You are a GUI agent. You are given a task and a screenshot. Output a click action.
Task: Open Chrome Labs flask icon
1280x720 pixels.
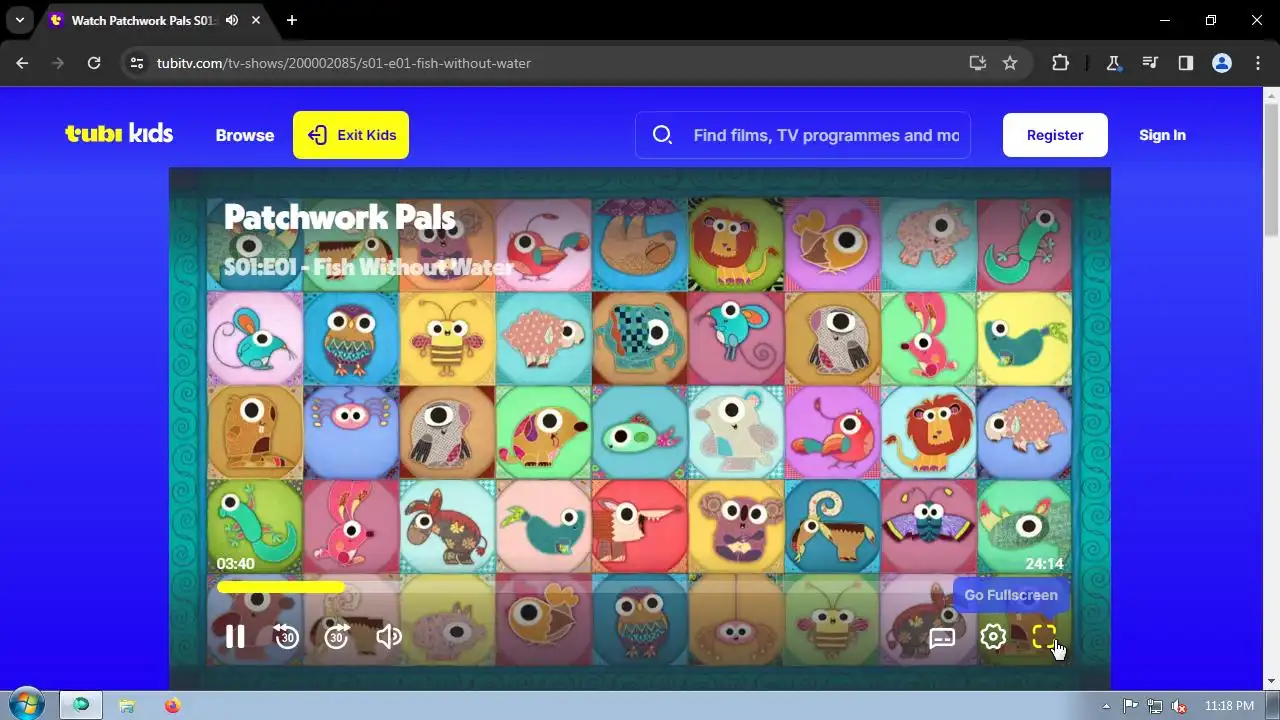(1113, 63)
